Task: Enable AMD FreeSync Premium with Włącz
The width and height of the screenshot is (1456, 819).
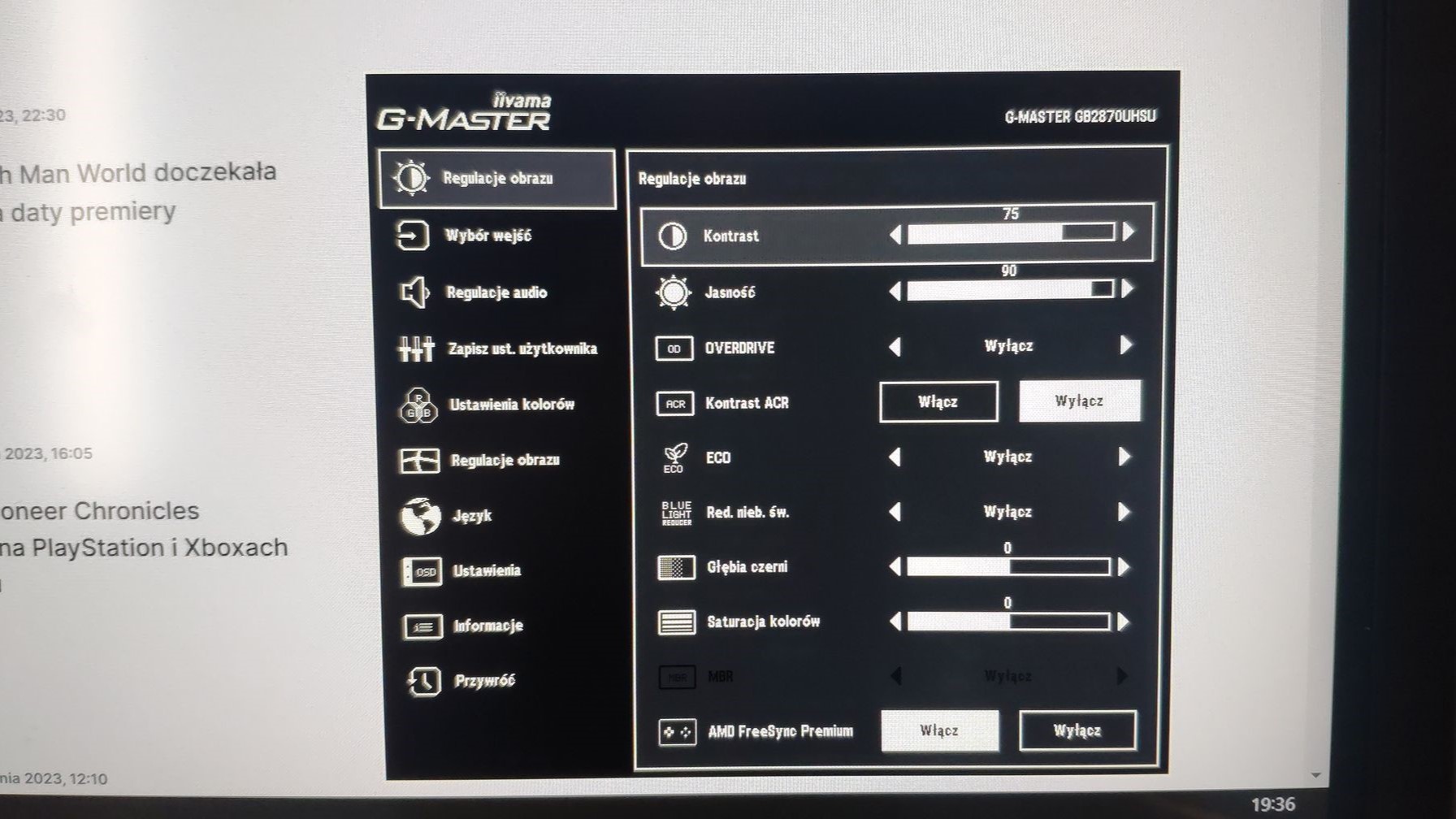Action: pyautogui.click(x=940, y=730)
